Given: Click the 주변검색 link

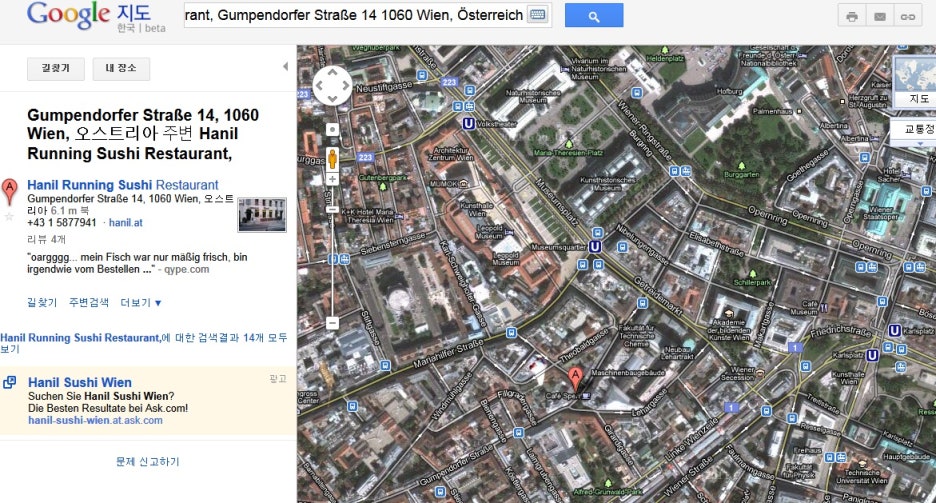Looking at the screenshot, I should coord(89,303).
